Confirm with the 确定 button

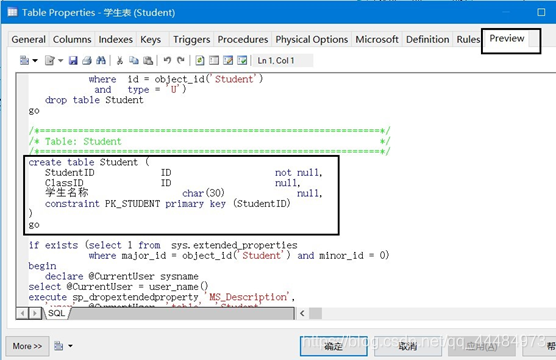pyautogui.click(x=333, y=346)
